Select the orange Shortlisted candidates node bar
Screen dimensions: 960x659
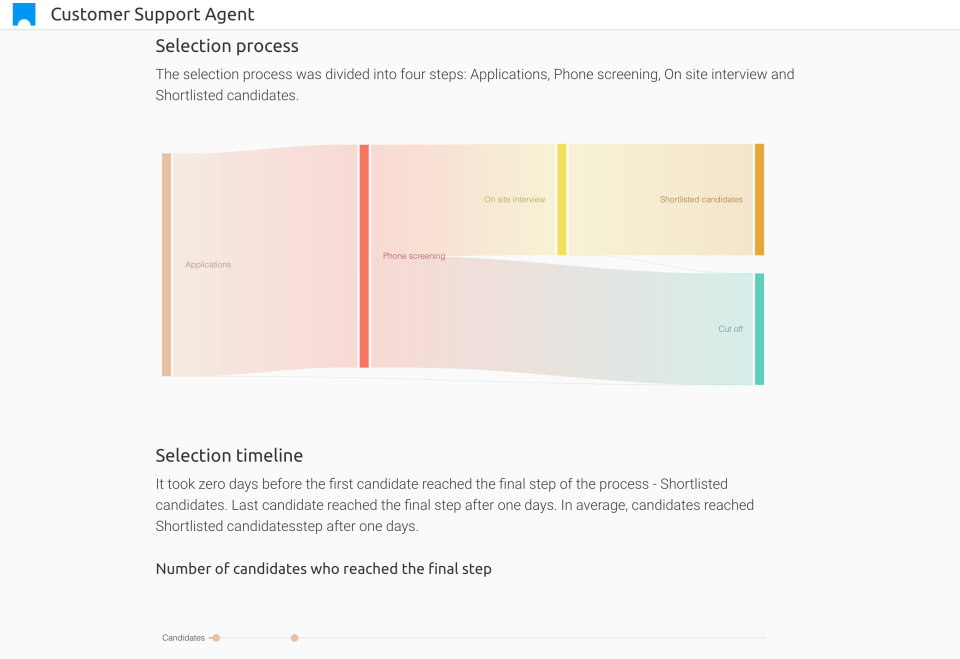[759, 199]
